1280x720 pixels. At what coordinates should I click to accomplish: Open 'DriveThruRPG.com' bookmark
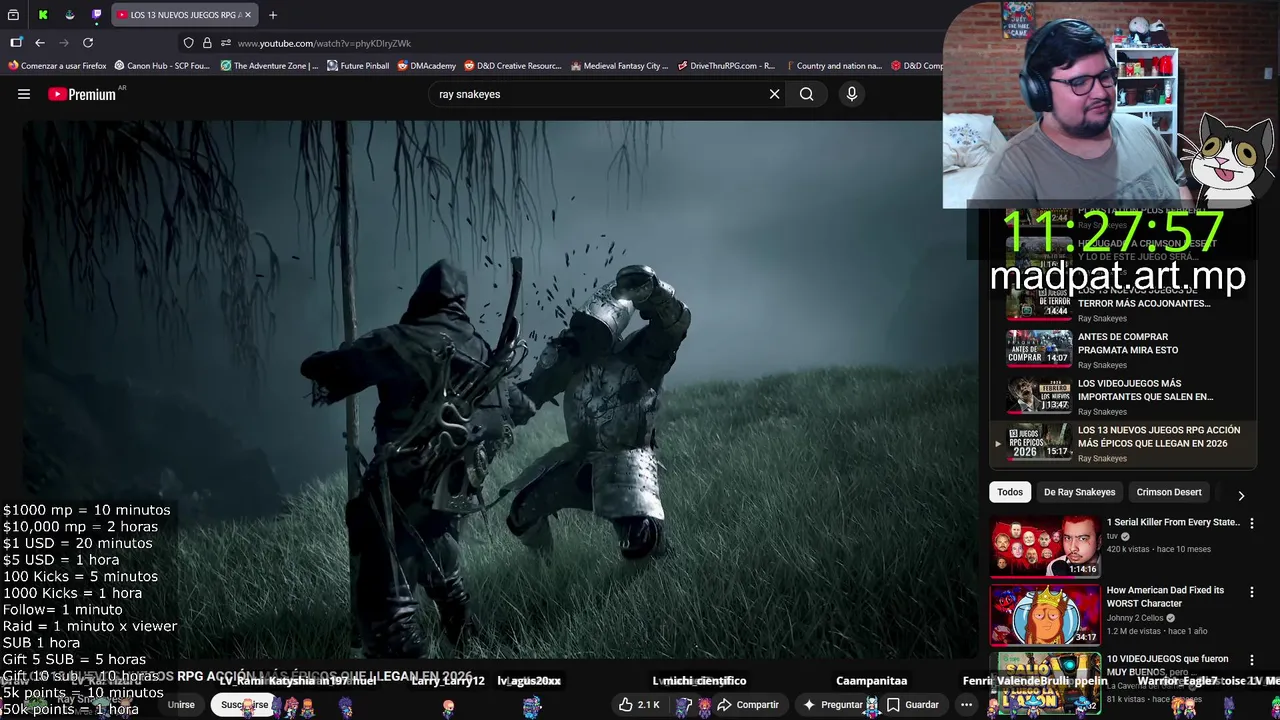(726, 66)
